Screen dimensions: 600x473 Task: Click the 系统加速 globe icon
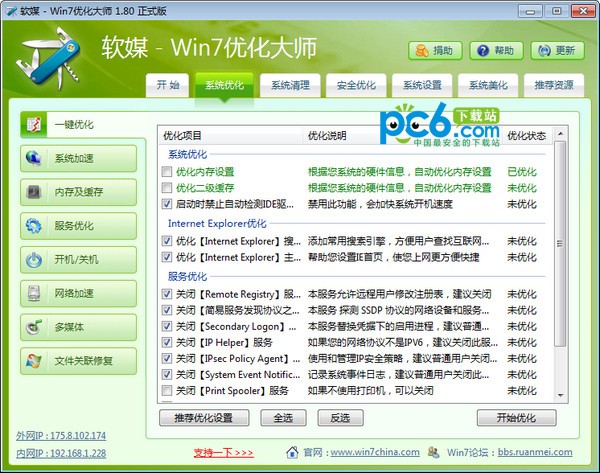coord(34,158)
